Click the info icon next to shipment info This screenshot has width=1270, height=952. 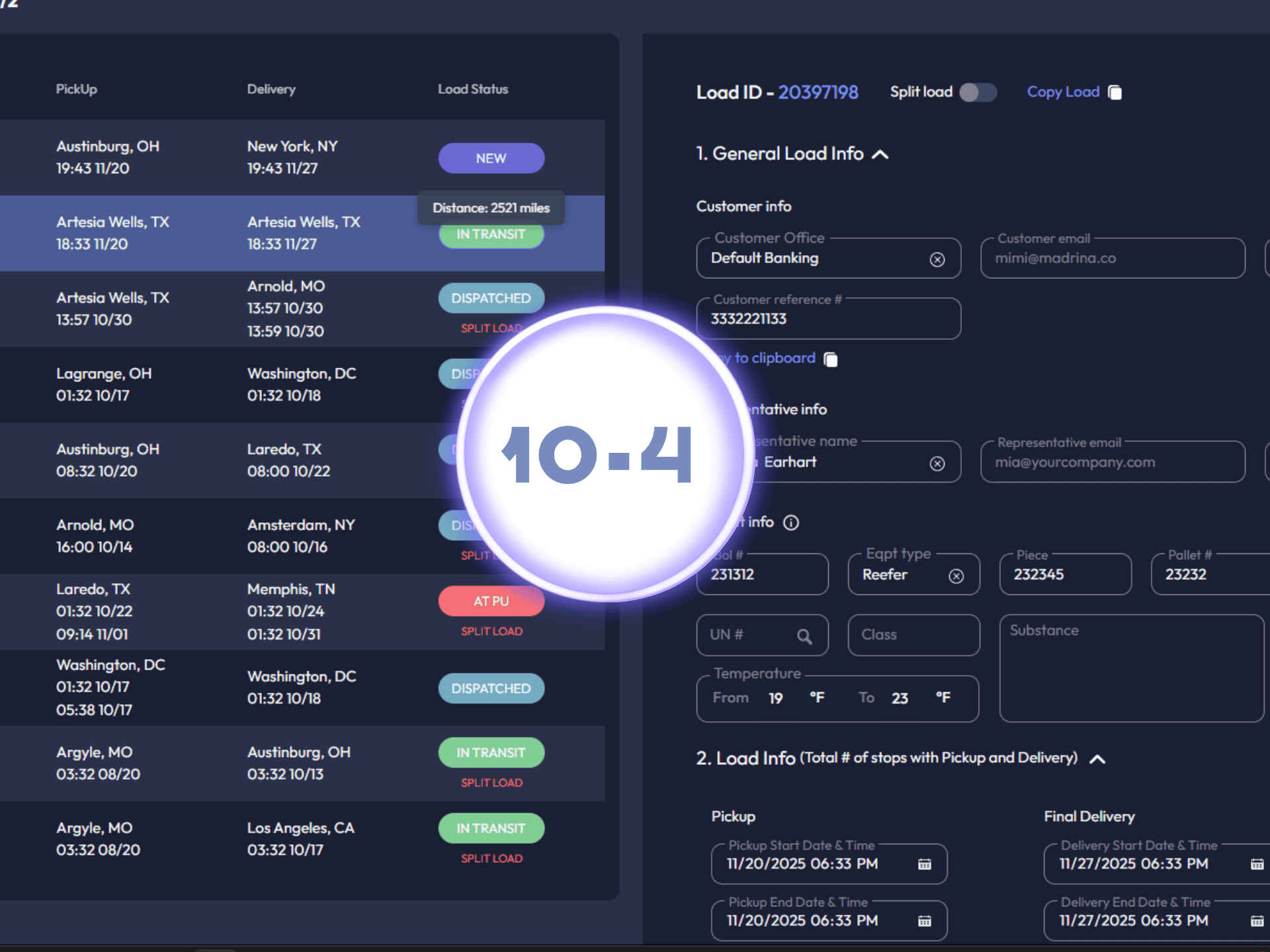pos(792,522)
